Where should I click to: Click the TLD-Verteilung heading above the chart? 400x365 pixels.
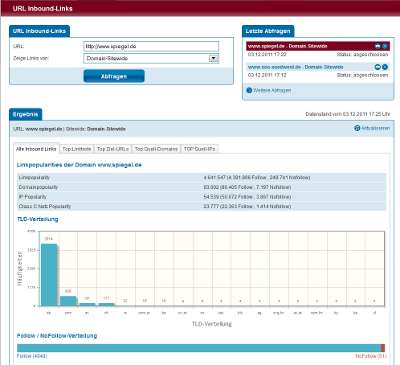coord(38,219)
